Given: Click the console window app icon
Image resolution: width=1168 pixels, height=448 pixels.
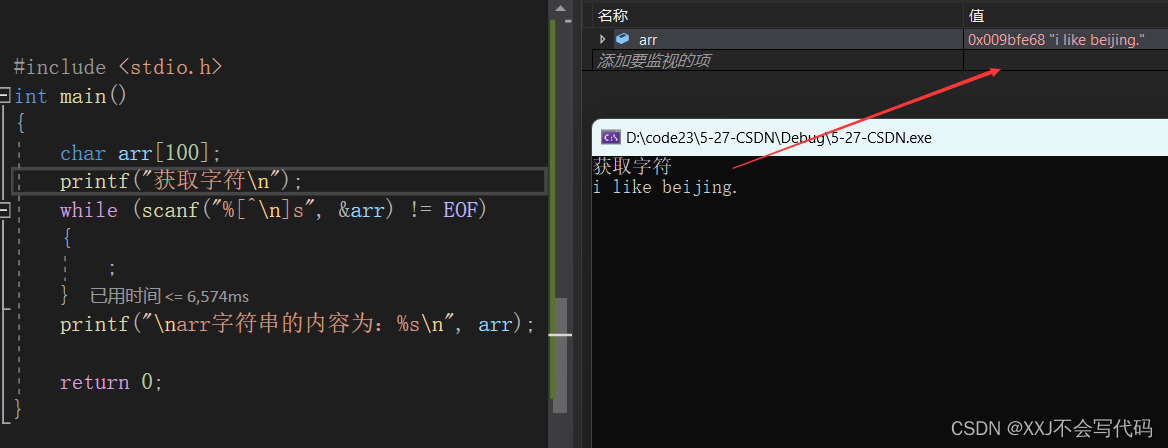Looking at the screenshot, I should click(x=611, y=137).
